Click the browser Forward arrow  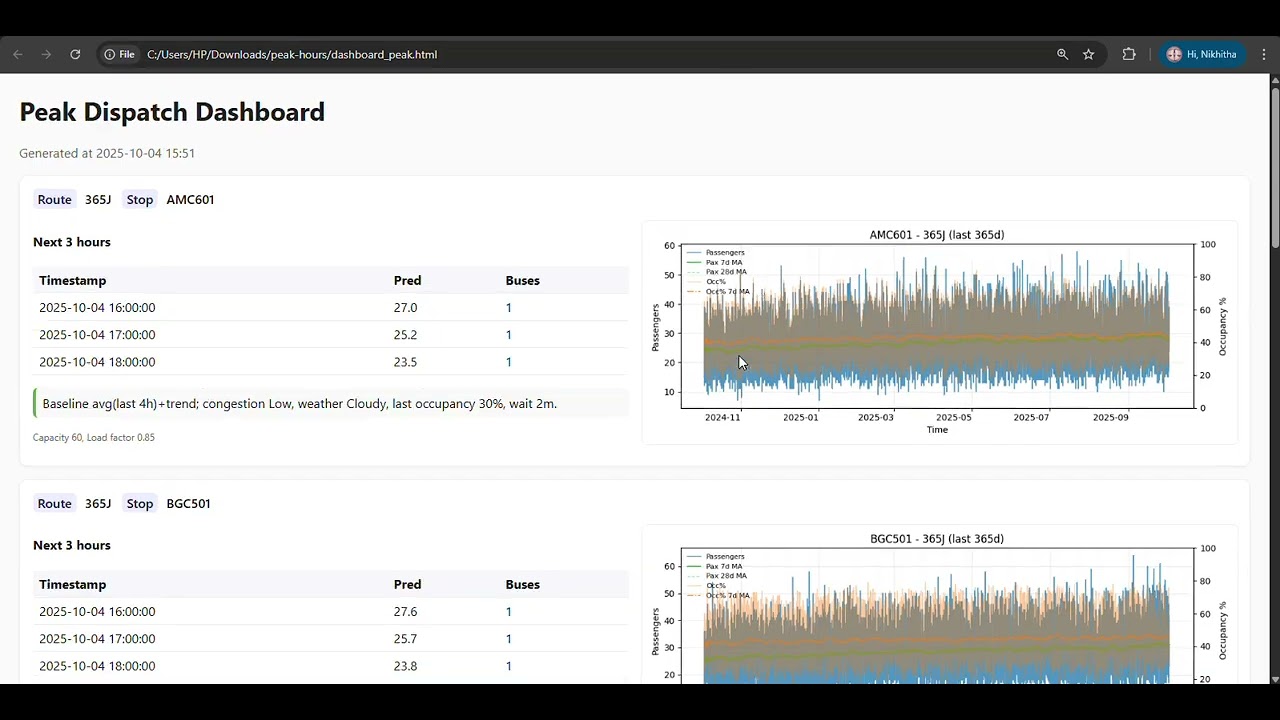pos(46,54)
